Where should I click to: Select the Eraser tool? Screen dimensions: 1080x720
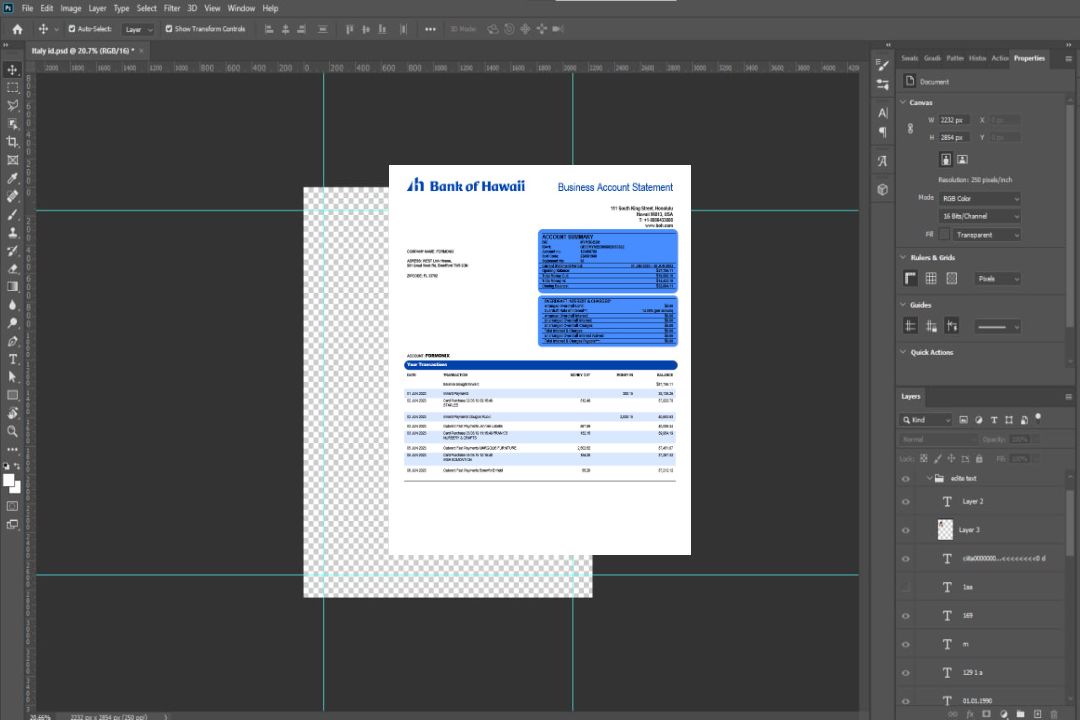click(13, 268)
